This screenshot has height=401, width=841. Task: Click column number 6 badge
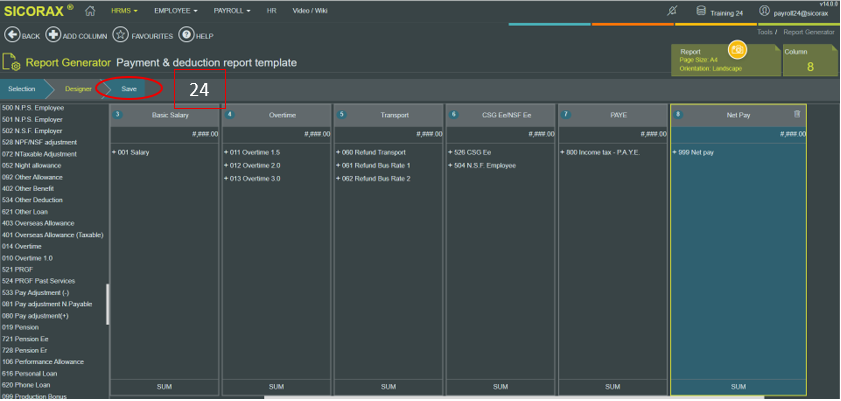[454, 115]
